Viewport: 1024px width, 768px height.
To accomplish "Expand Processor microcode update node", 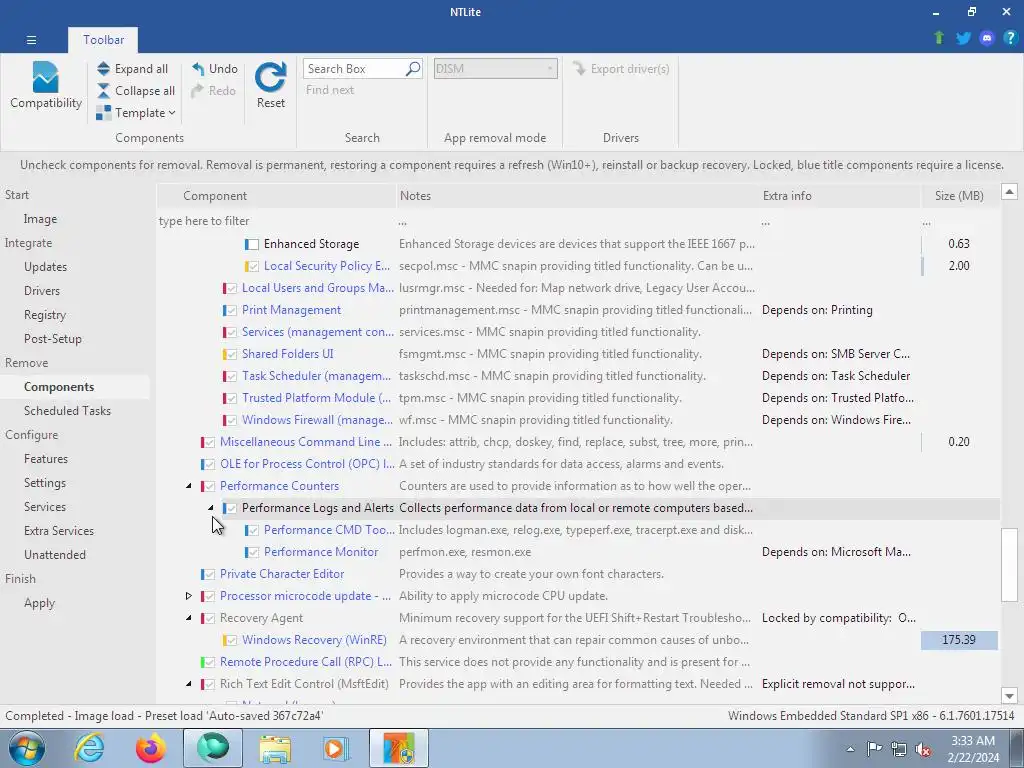I will (189, 596).
